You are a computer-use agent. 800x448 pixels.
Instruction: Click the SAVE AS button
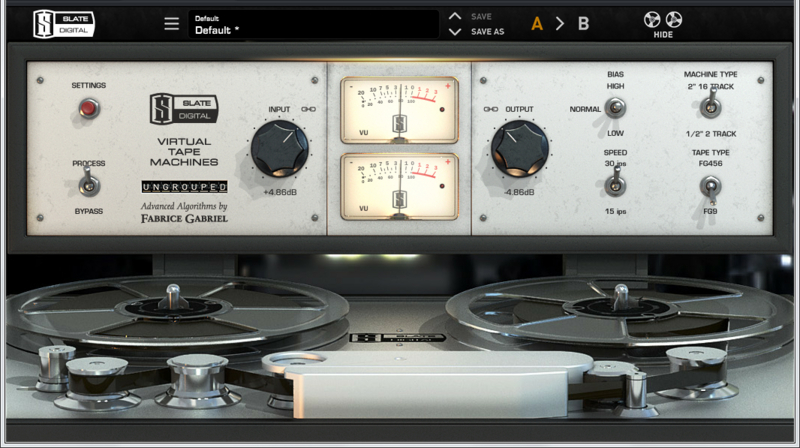[x=487, y=32]
